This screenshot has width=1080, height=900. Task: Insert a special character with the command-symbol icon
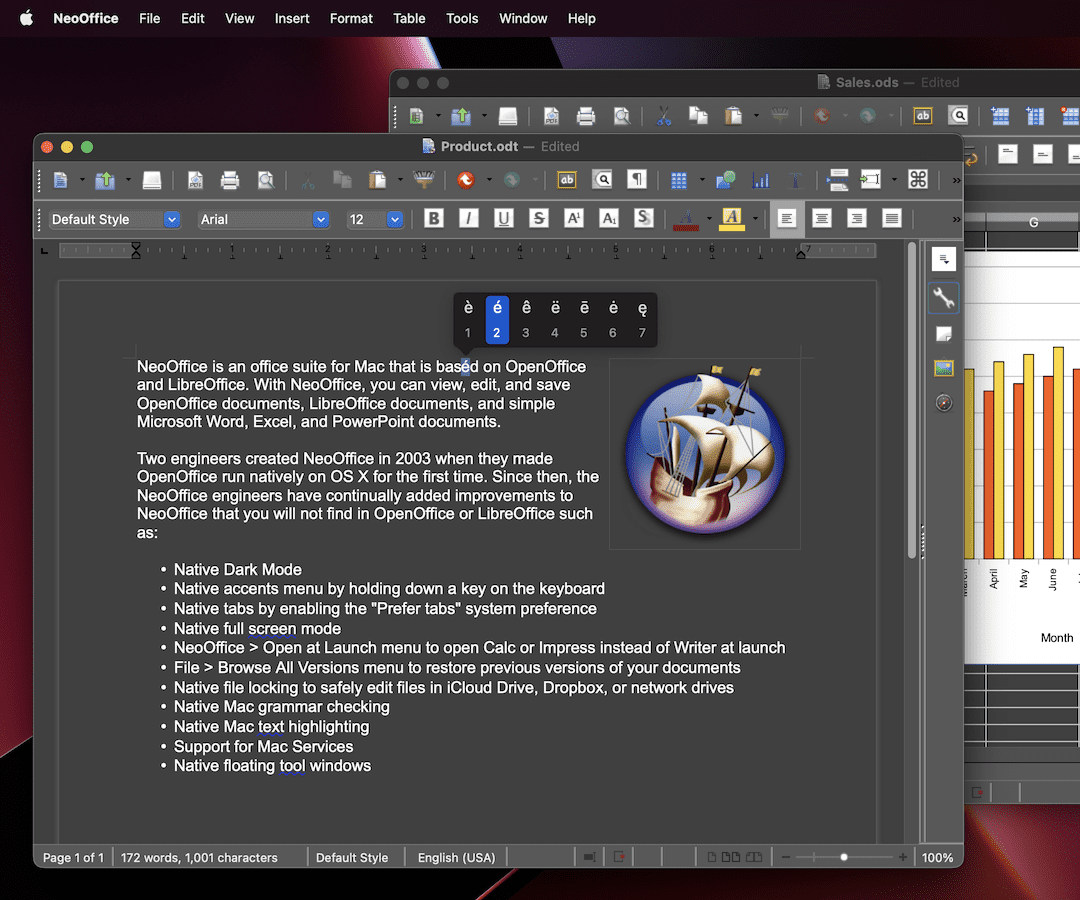click(918, 180)
